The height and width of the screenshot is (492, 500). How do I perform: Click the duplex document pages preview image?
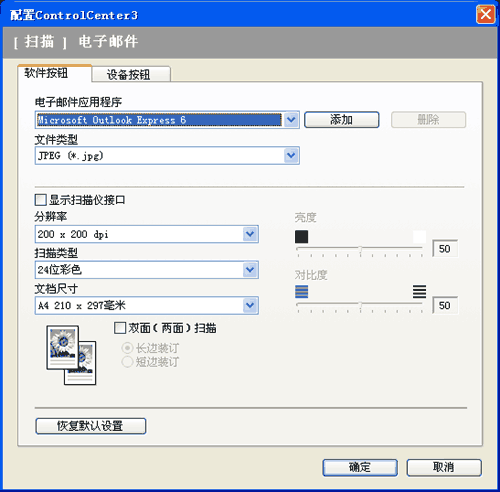coord(71,355)
